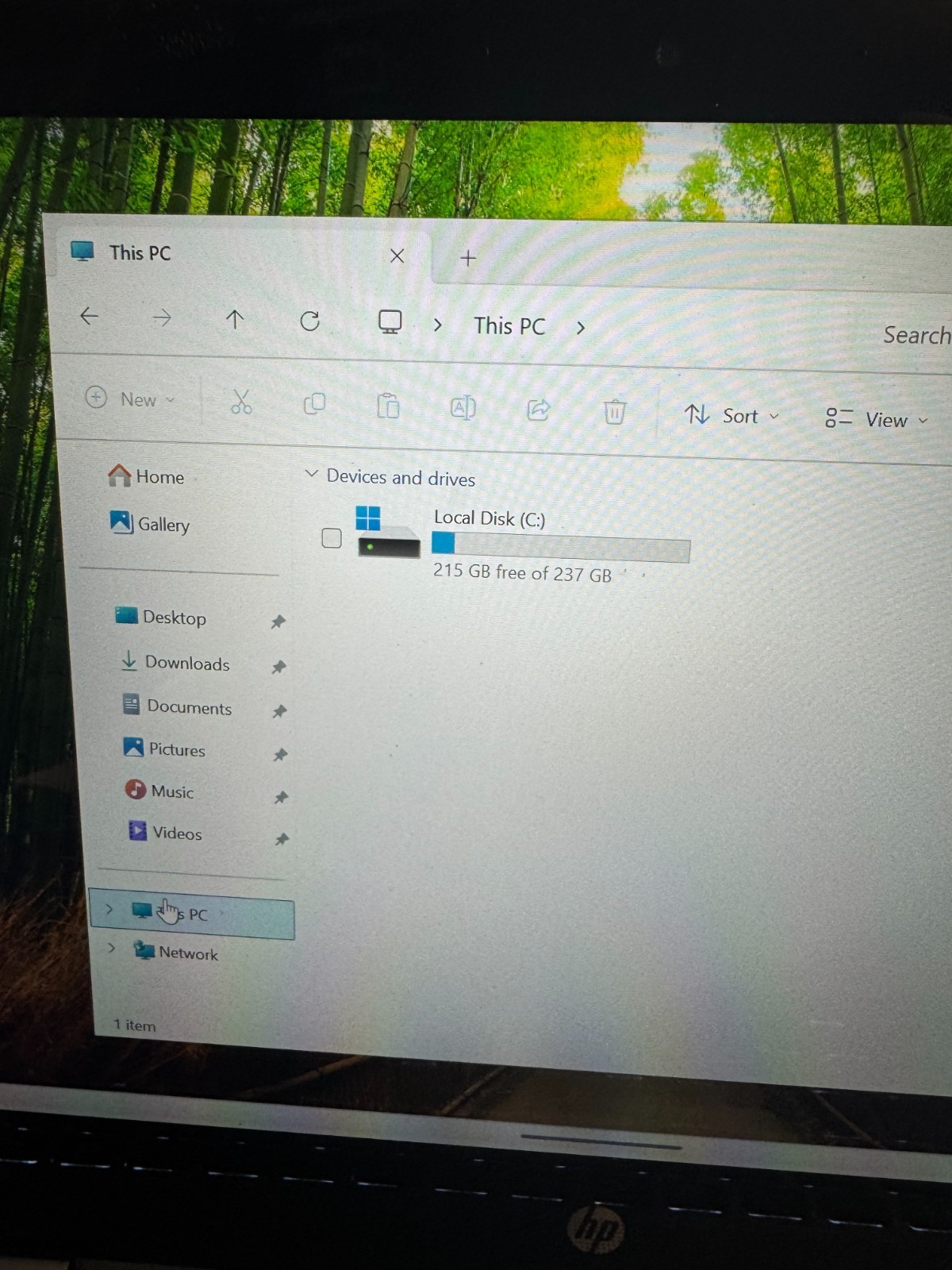Viewport: 952px width, 1270px height.
Task: Refresh the This PC view
Action: click(x=309, y=321)
